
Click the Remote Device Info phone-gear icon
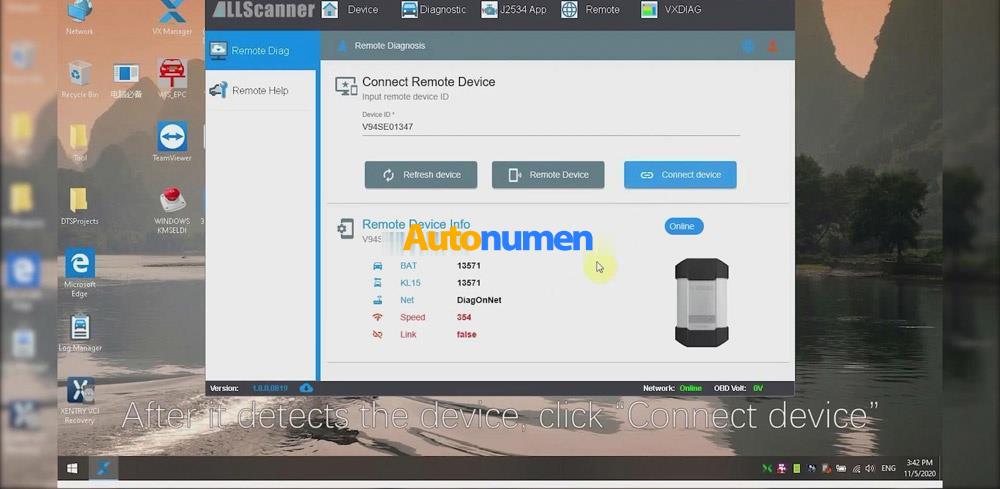click(x=346, y=229)
